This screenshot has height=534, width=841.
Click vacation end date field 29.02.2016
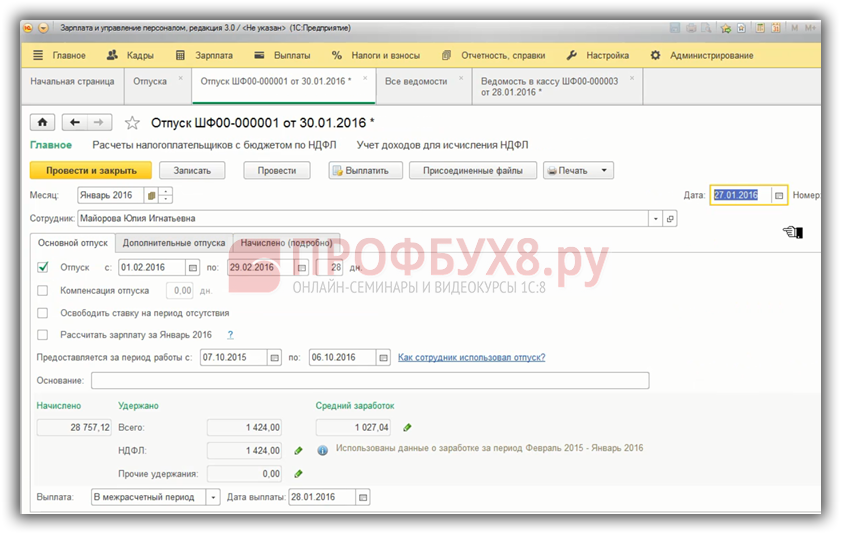(x=261, y=268)
